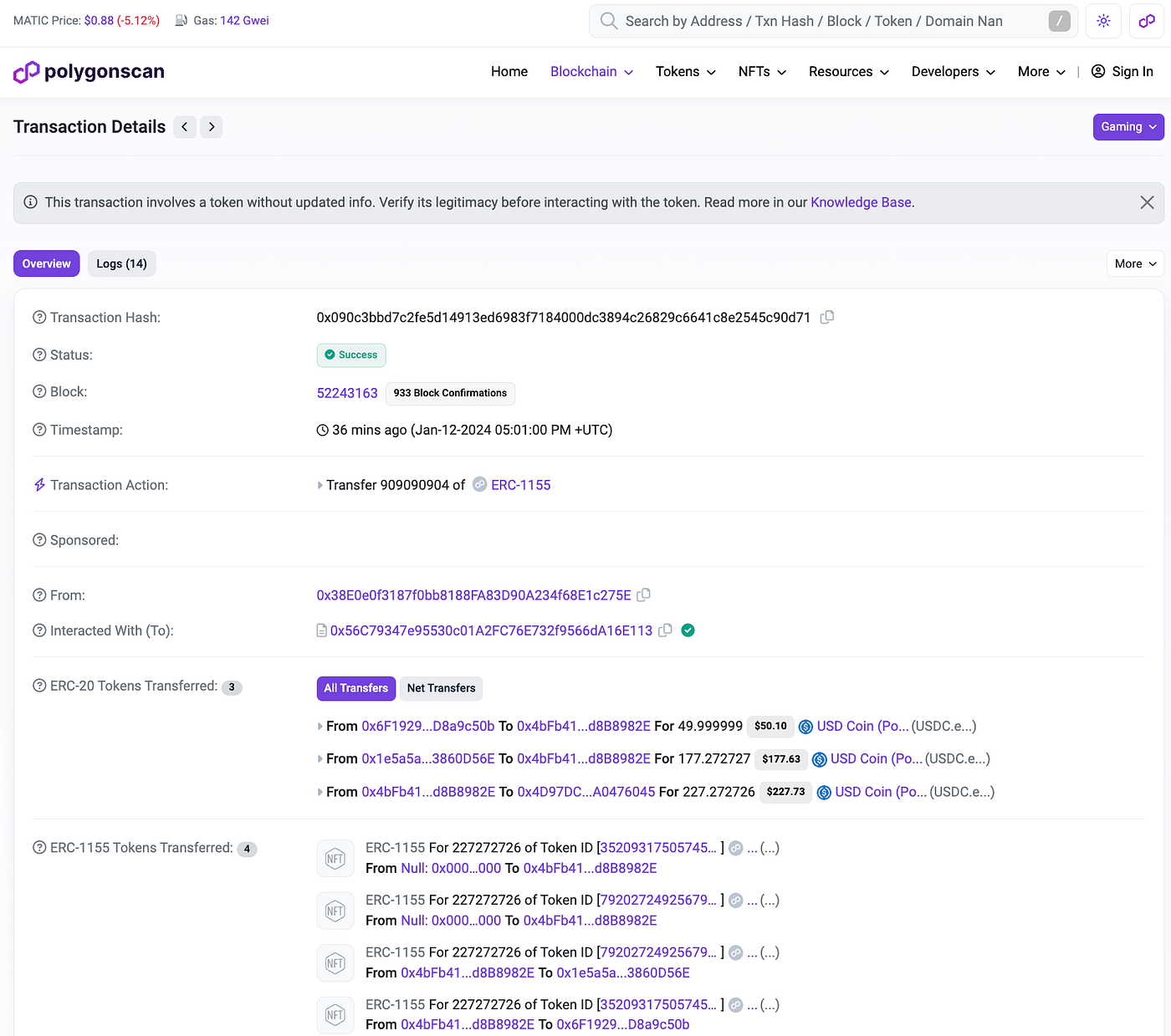Click the contract file icon beside To address
Screen dimensions: 1171x1036
(321, 630)
